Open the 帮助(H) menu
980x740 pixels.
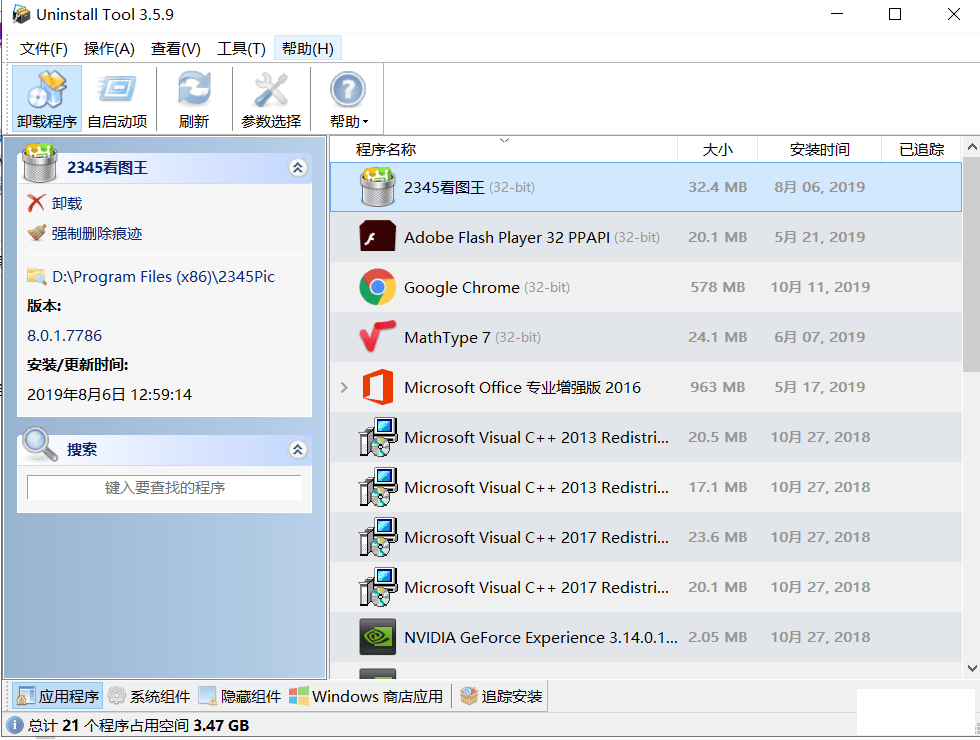tap(308, 49)
